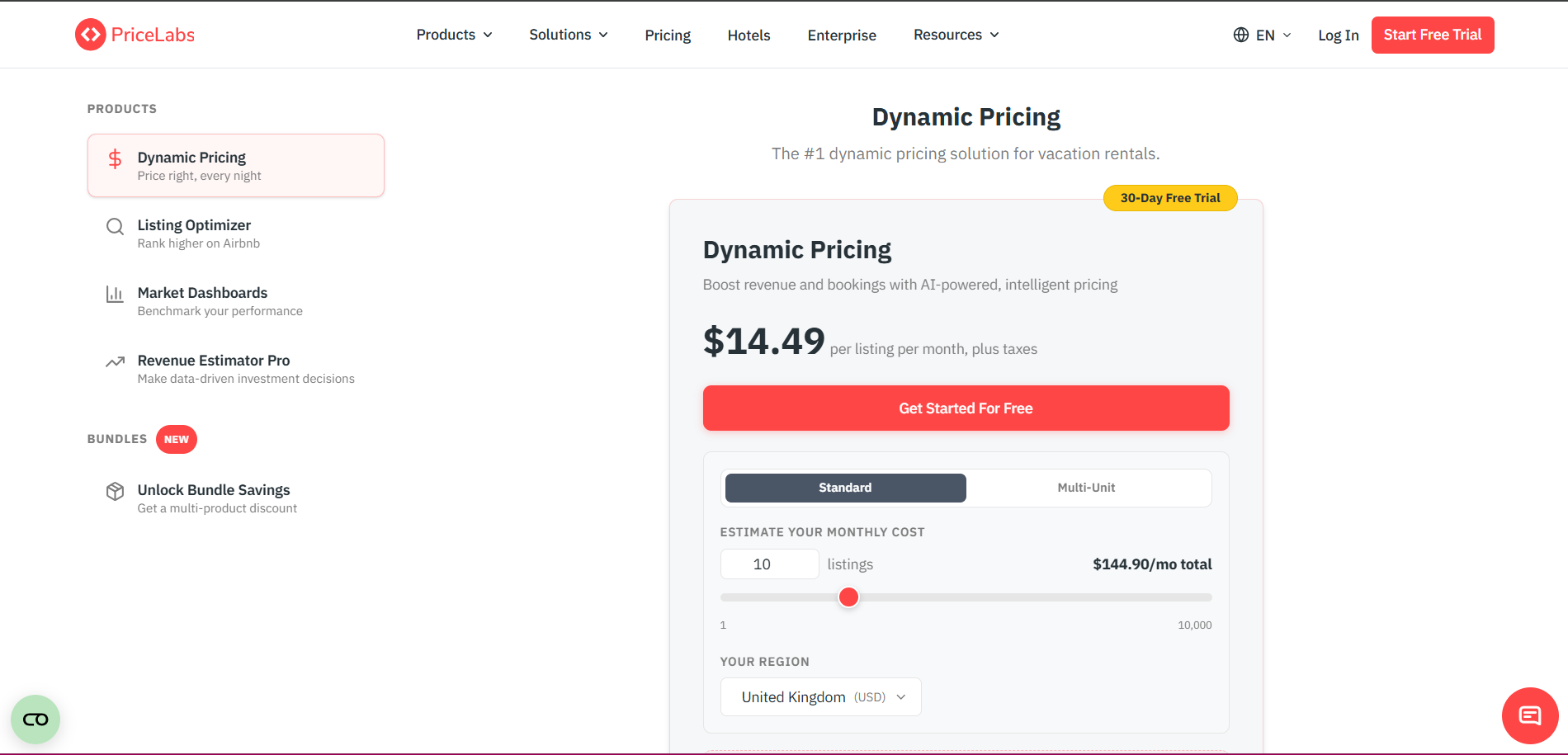Image resolution: width=1568 pixels, height=755 pixels.
Task: Click the listings number input field
Action: 769,564
